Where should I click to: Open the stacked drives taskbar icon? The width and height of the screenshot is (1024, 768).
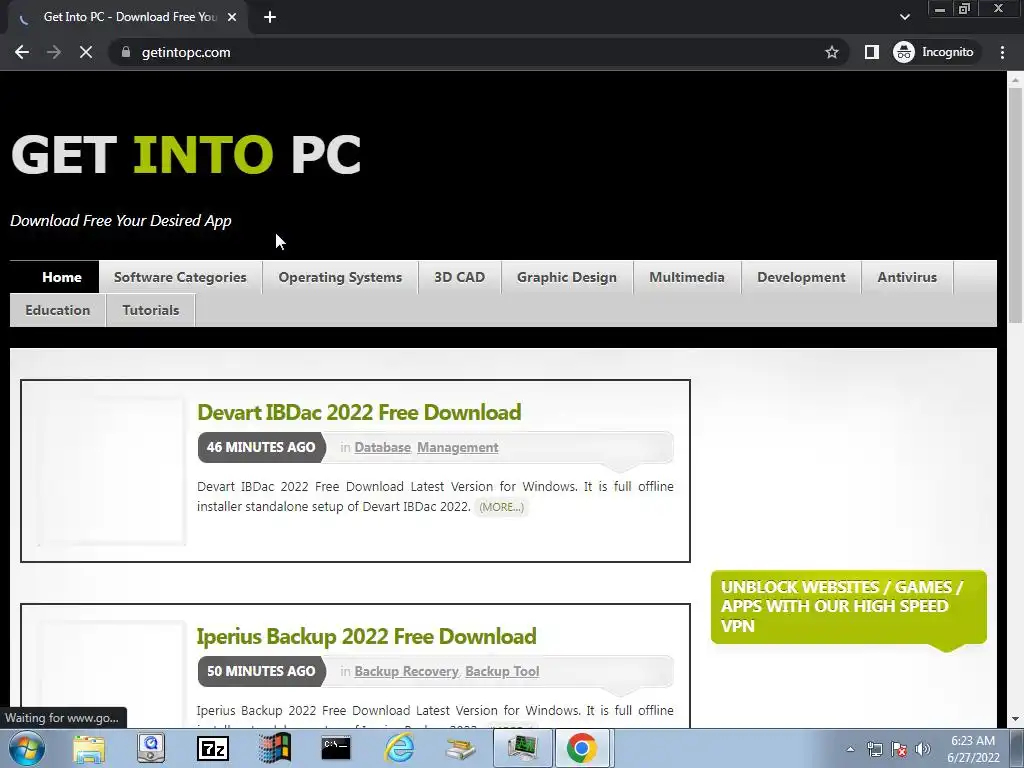tap(460, 748)
